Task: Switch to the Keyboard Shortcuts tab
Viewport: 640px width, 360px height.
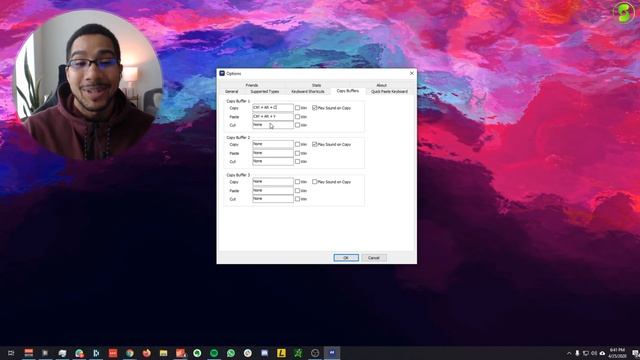Action: click(x=308, y=91)
